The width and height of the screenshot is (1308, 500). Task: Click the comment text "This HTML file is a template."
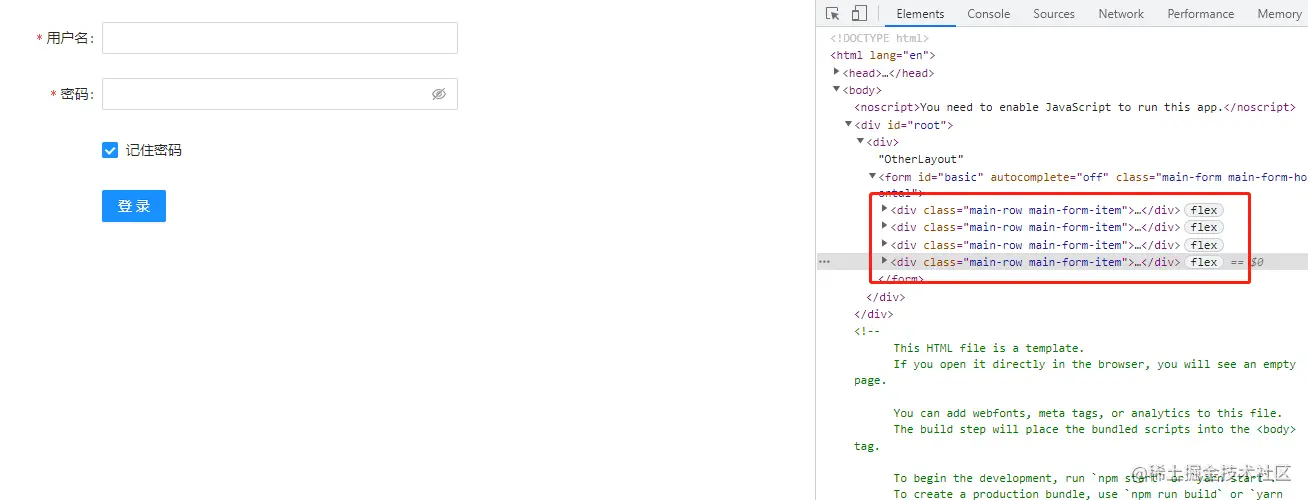pyautogui.click(x=989, y=348)
